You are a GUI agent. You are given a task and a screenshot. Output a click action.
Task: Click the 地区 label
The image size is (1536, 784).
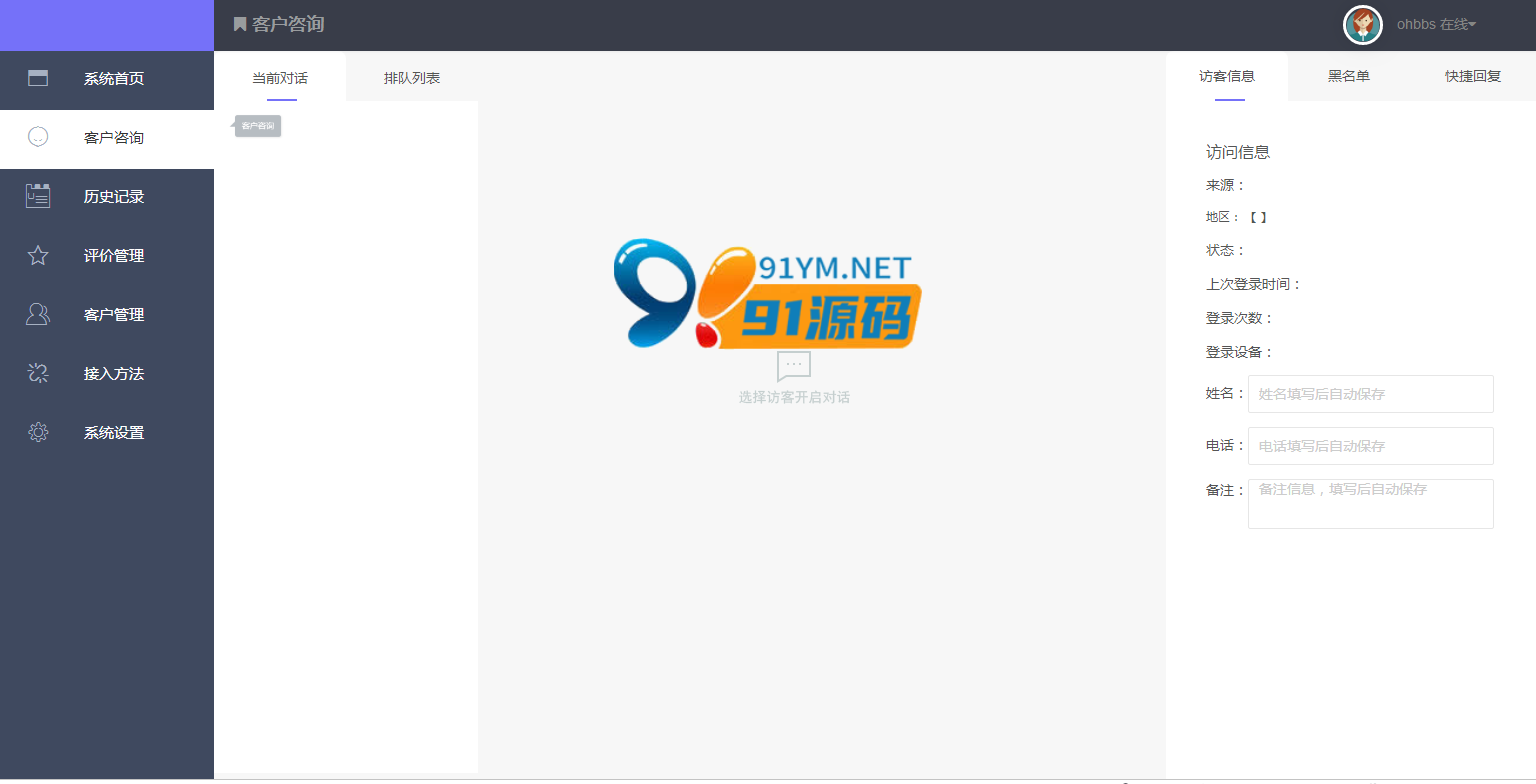click(x=1224, y=217)
